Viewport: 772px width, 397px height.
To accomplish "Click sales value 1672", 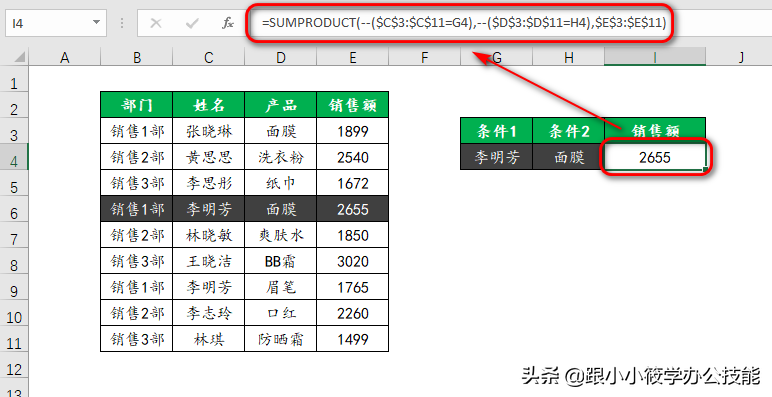I will click(x=353, y=183).
